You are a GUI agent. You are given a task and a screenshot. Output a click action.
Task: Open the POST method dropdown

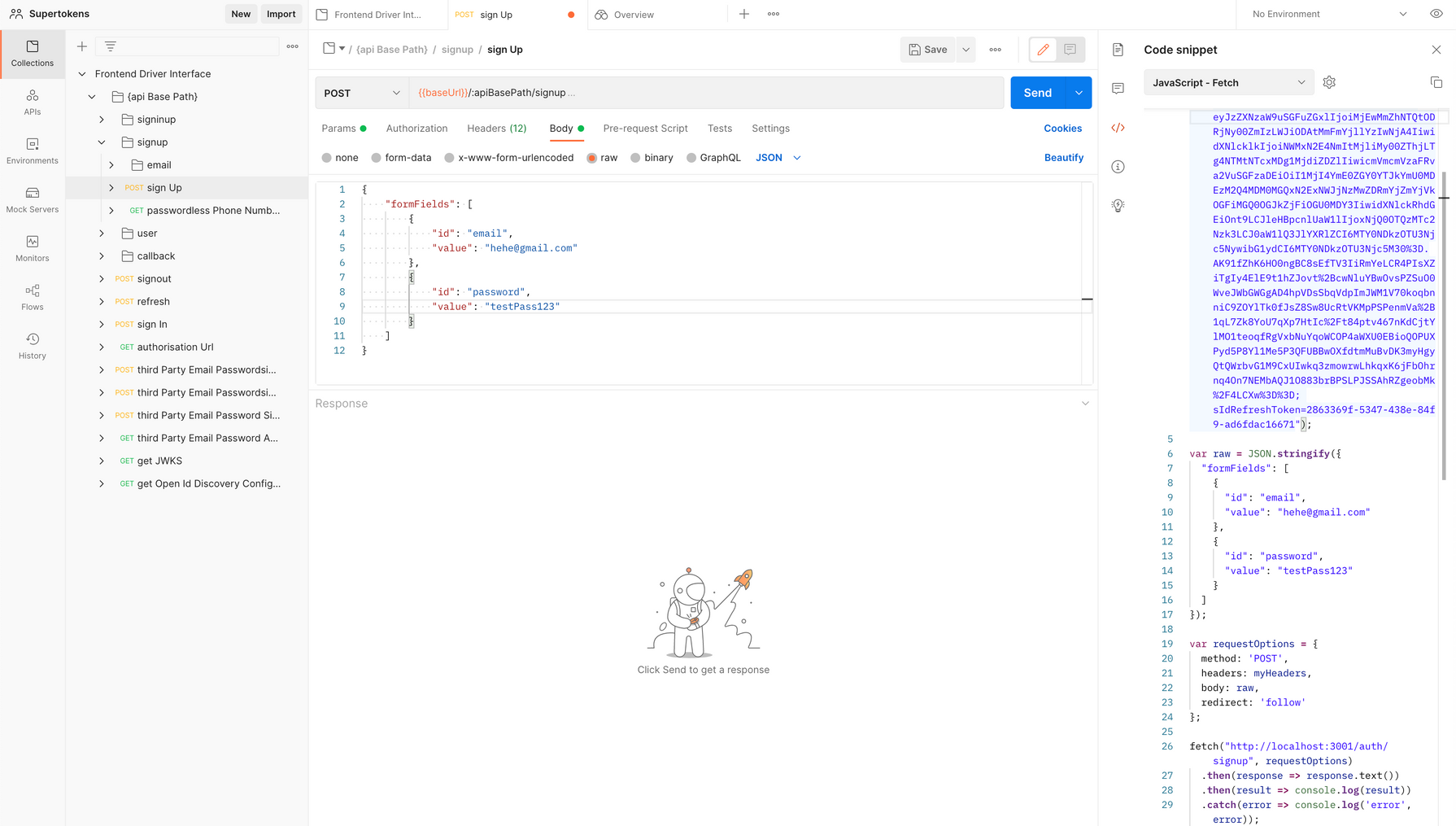(362, 93)
